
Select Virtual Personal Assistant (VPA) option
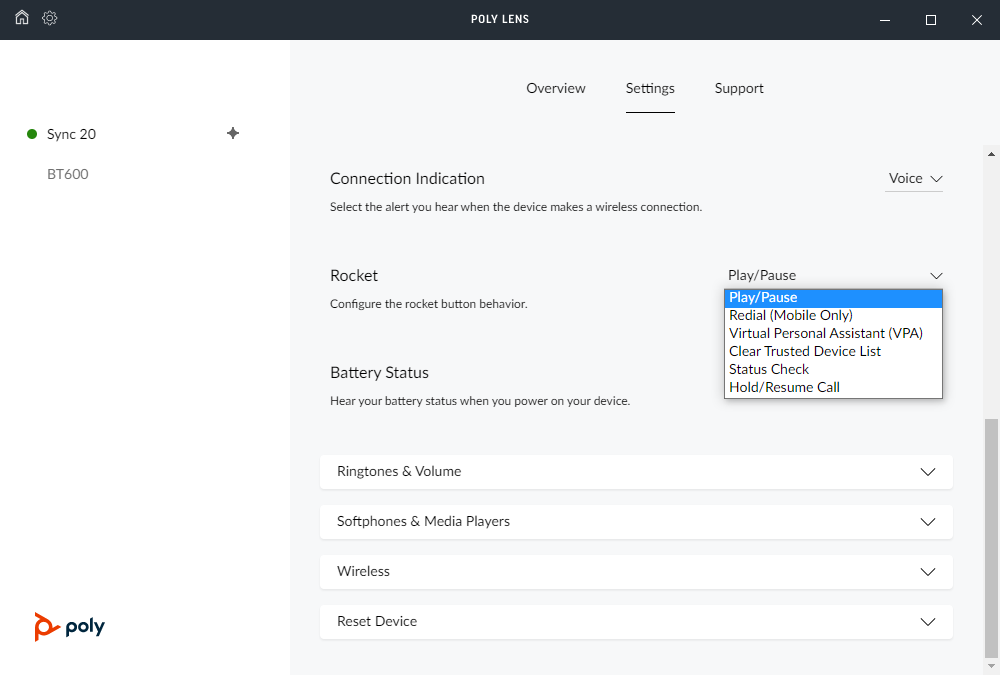(833, 333)
